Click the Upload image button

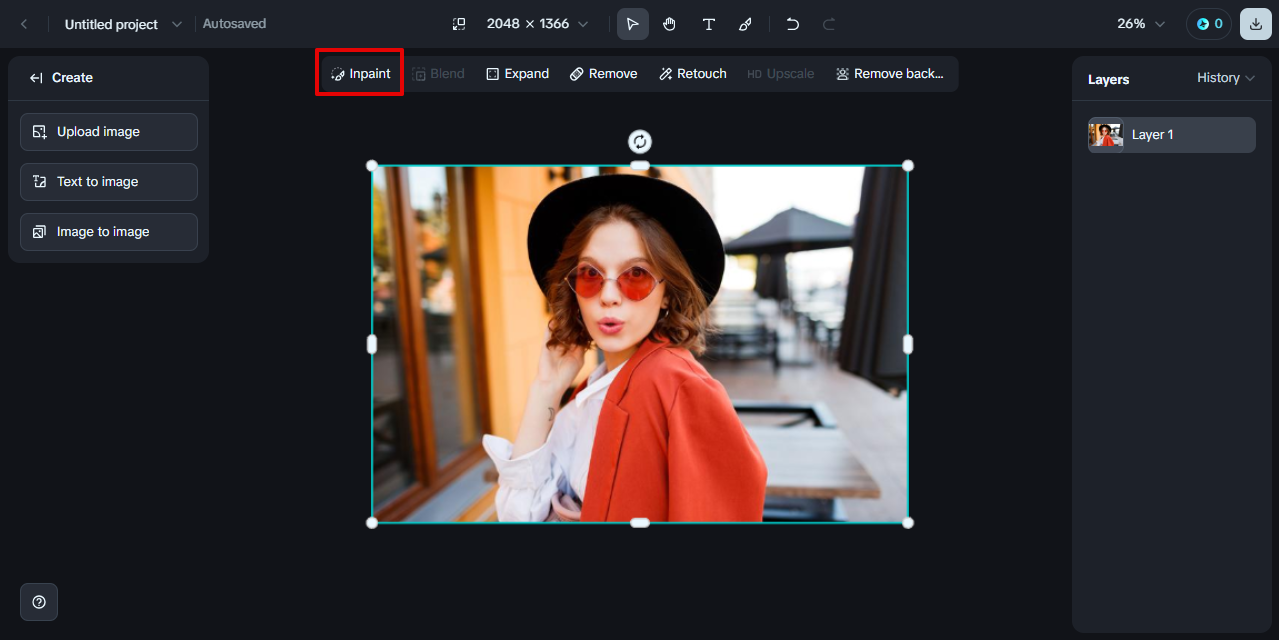pyautogui.click(x=109, y=132)
